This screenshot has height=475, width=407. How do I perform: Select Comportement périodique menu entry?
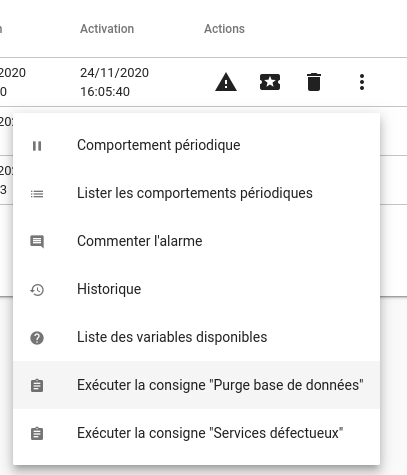(196, 146)
